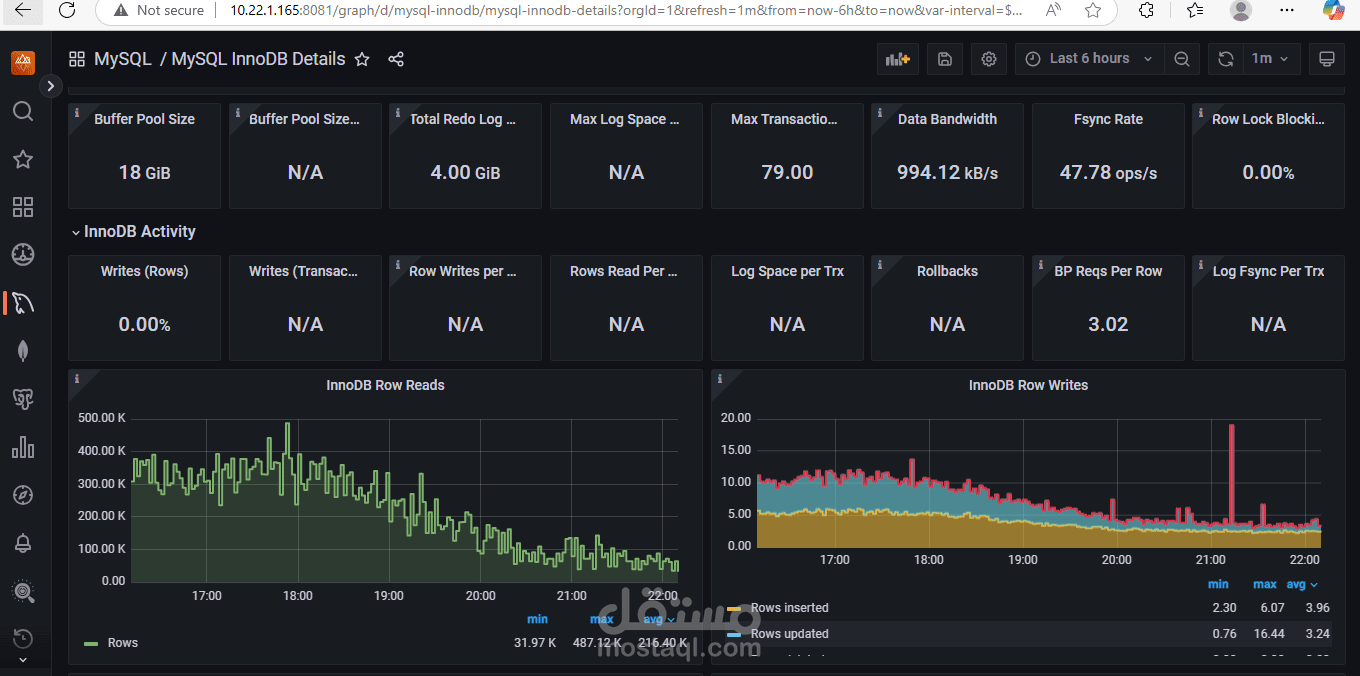Click the blue Rows updated color swatch
The height and width of the screenshot is (676, 1360).
[734, 634]
